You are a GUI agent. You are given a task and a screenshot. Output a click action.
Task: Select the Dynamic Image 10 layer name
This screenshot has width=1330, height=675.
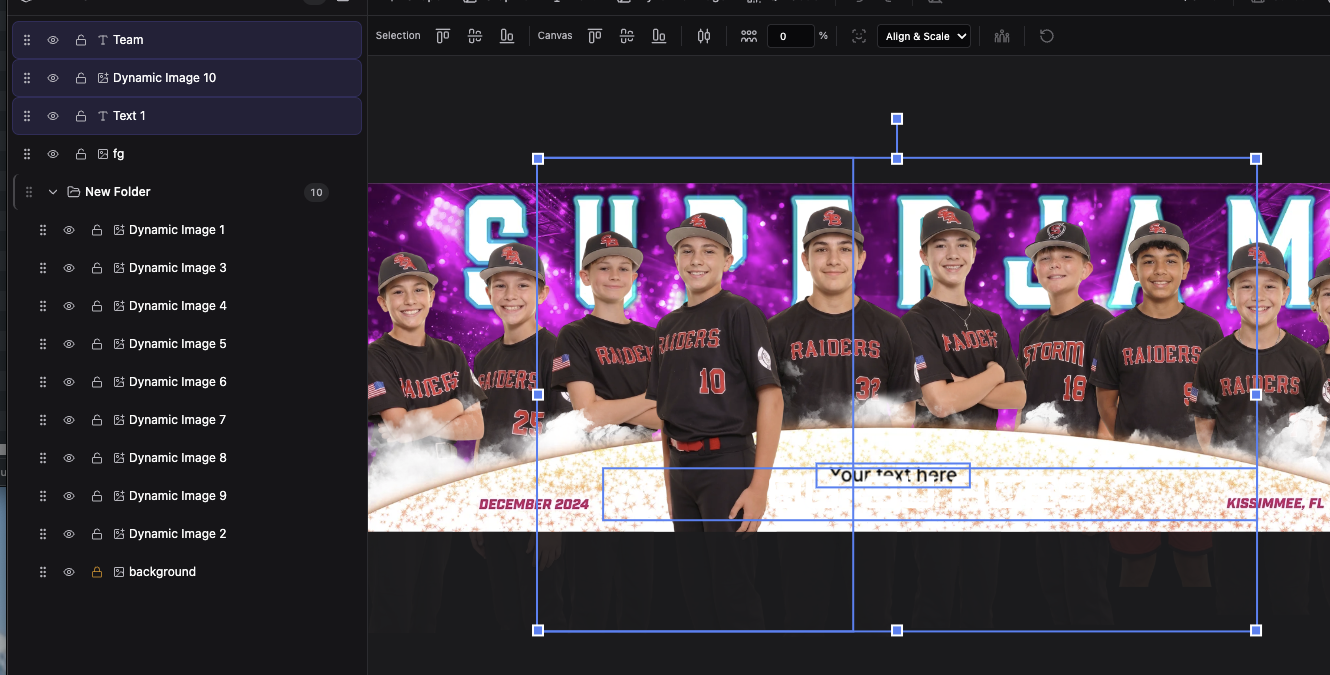[x=164, y=78]
